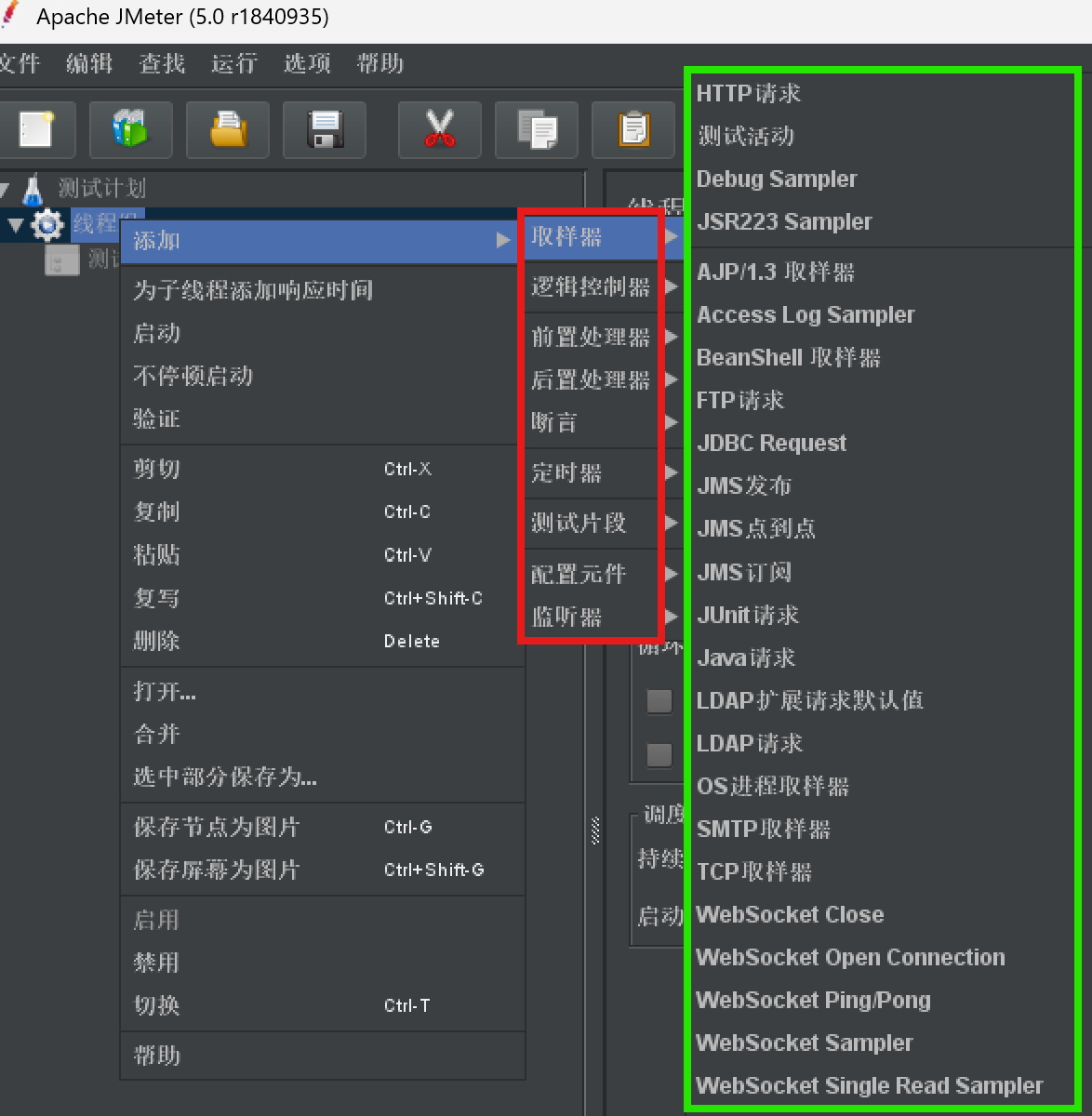Expand the 断言 submenu
Viewport: 1092px width, 1116px height.
[601, 423]
